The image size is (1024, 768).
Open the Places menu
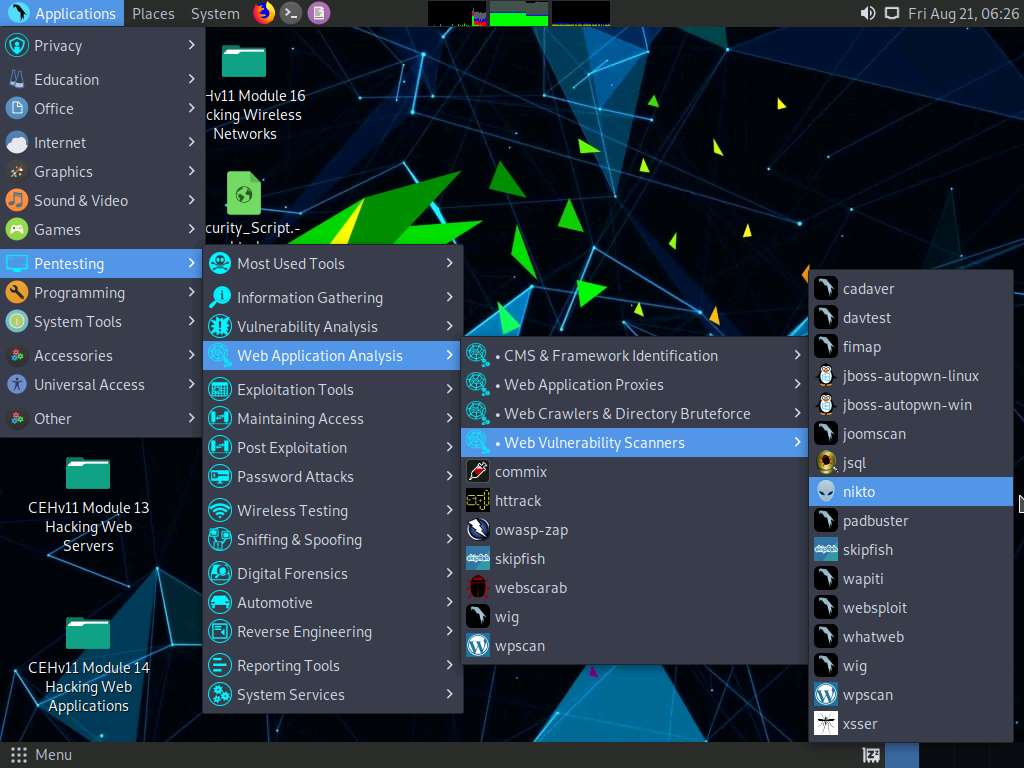[153, 13]
